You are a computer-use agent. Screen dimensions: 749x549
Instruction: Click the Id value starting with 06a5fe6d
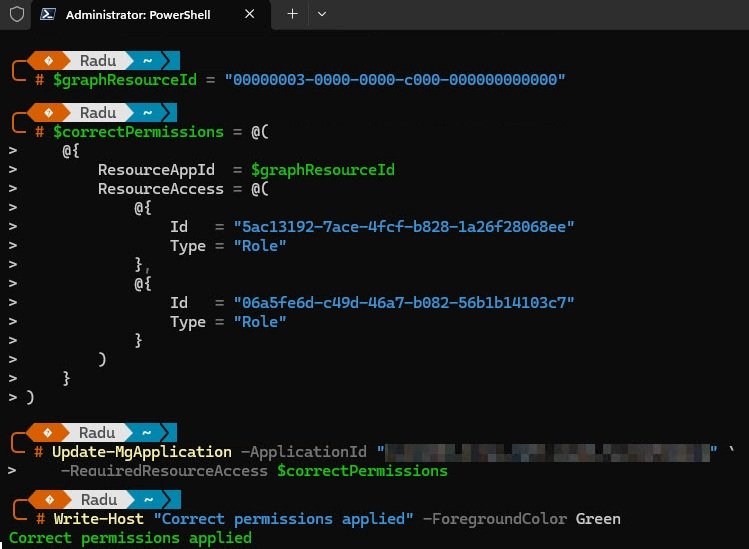(x=403, y=303)
